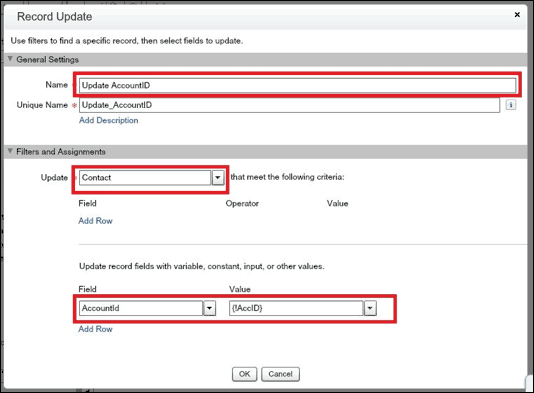
Task: Click the Unique Name input field
Action: pyautogui.click(x=289, y=105)
